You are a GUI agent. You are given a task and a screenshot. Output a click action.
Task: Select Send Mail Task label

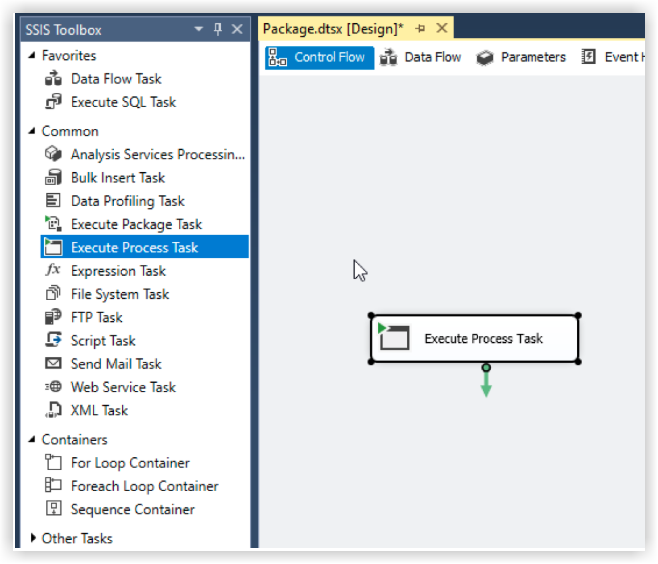pos(116,364)
